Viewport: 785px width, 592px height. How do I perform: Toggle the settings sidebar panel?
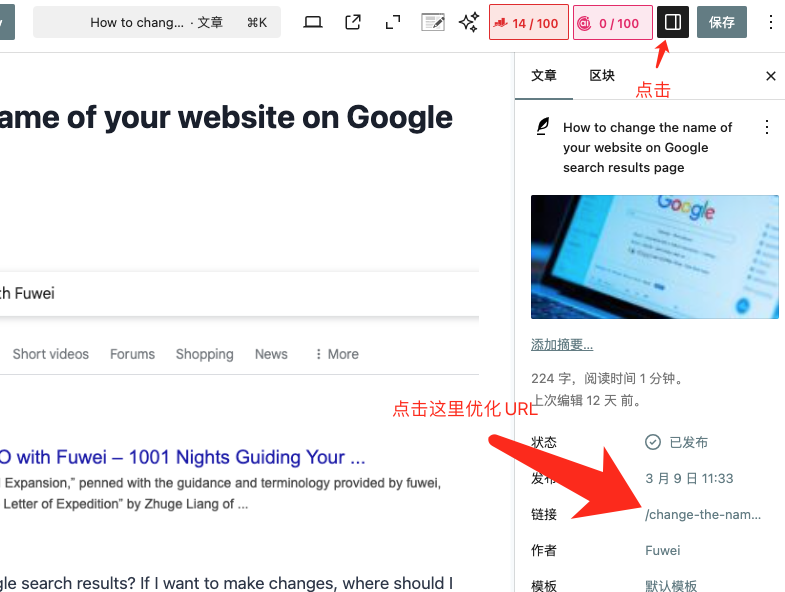tap(673, 22)
